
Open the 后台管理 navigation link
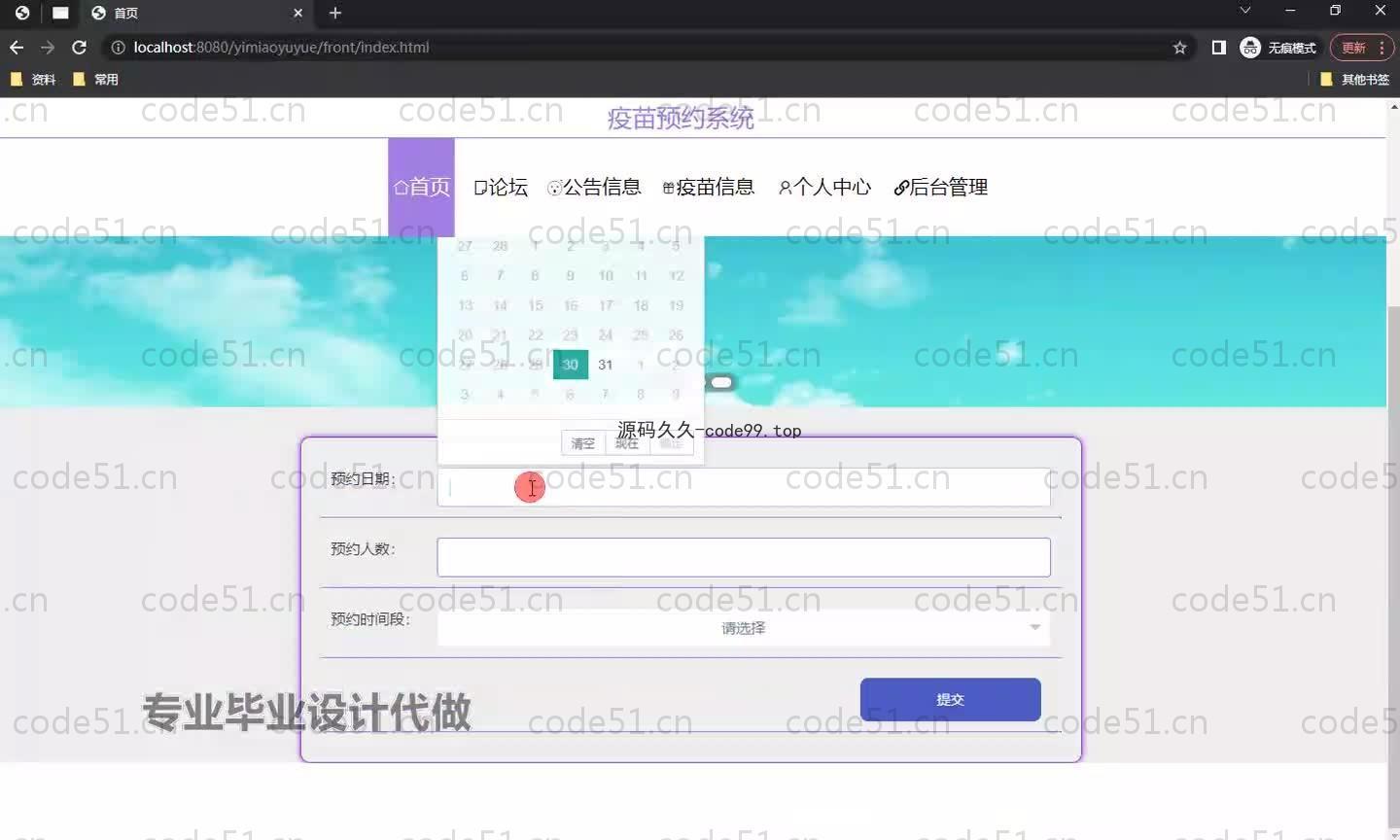[940, 187]
